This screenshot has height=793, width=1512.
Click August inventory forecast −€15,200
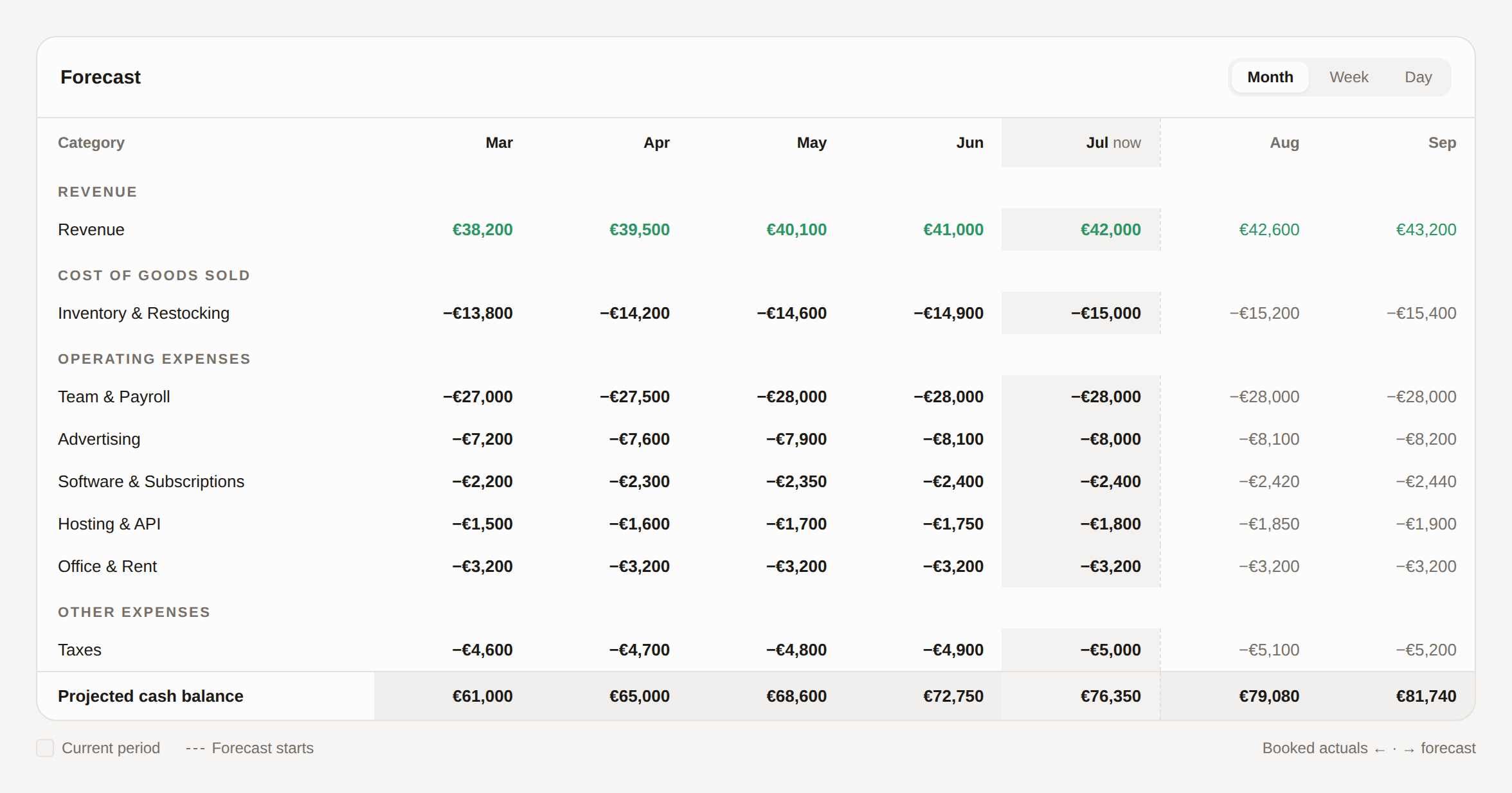pos(1264,313)
